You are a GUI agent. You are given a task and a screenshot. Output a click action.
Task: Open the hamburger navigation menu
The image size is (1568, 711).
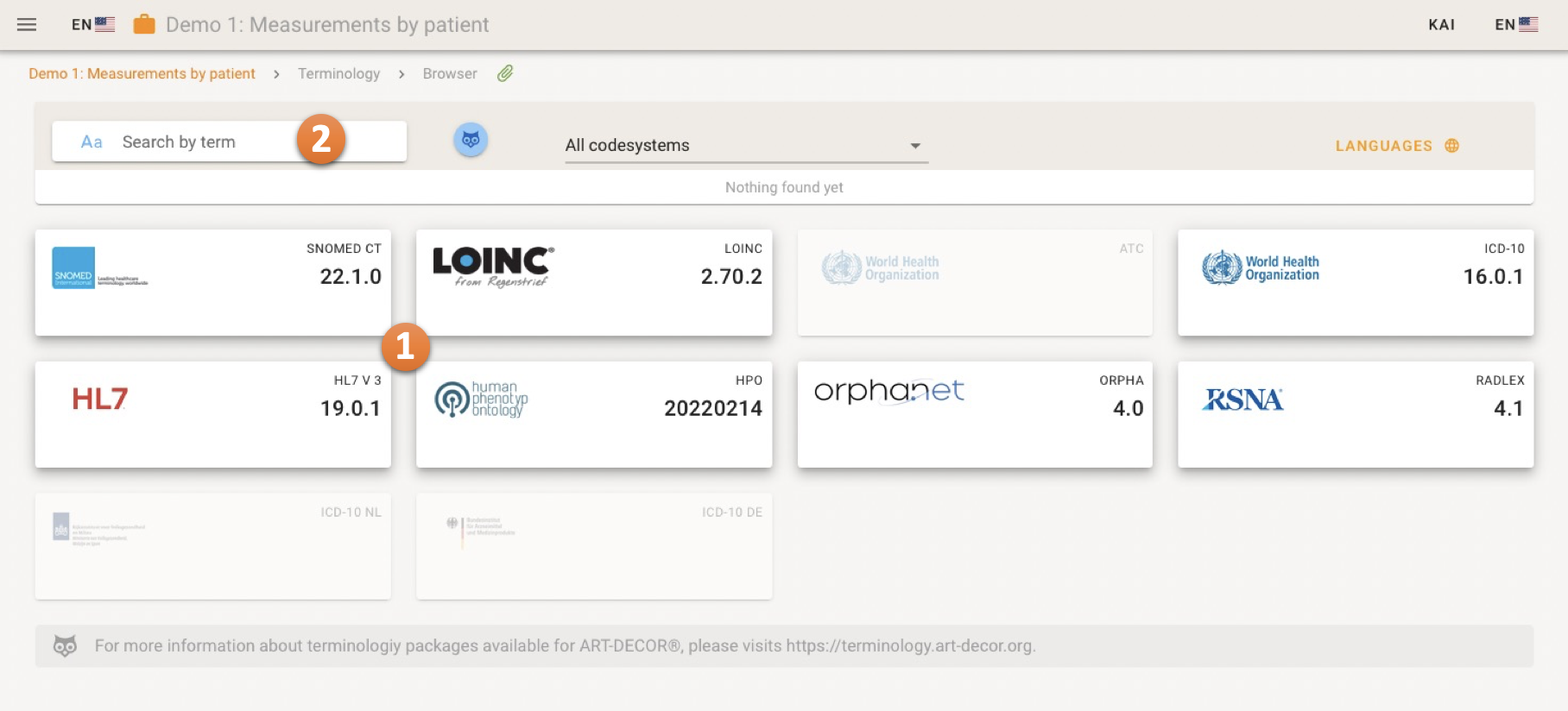coord(27,25)
